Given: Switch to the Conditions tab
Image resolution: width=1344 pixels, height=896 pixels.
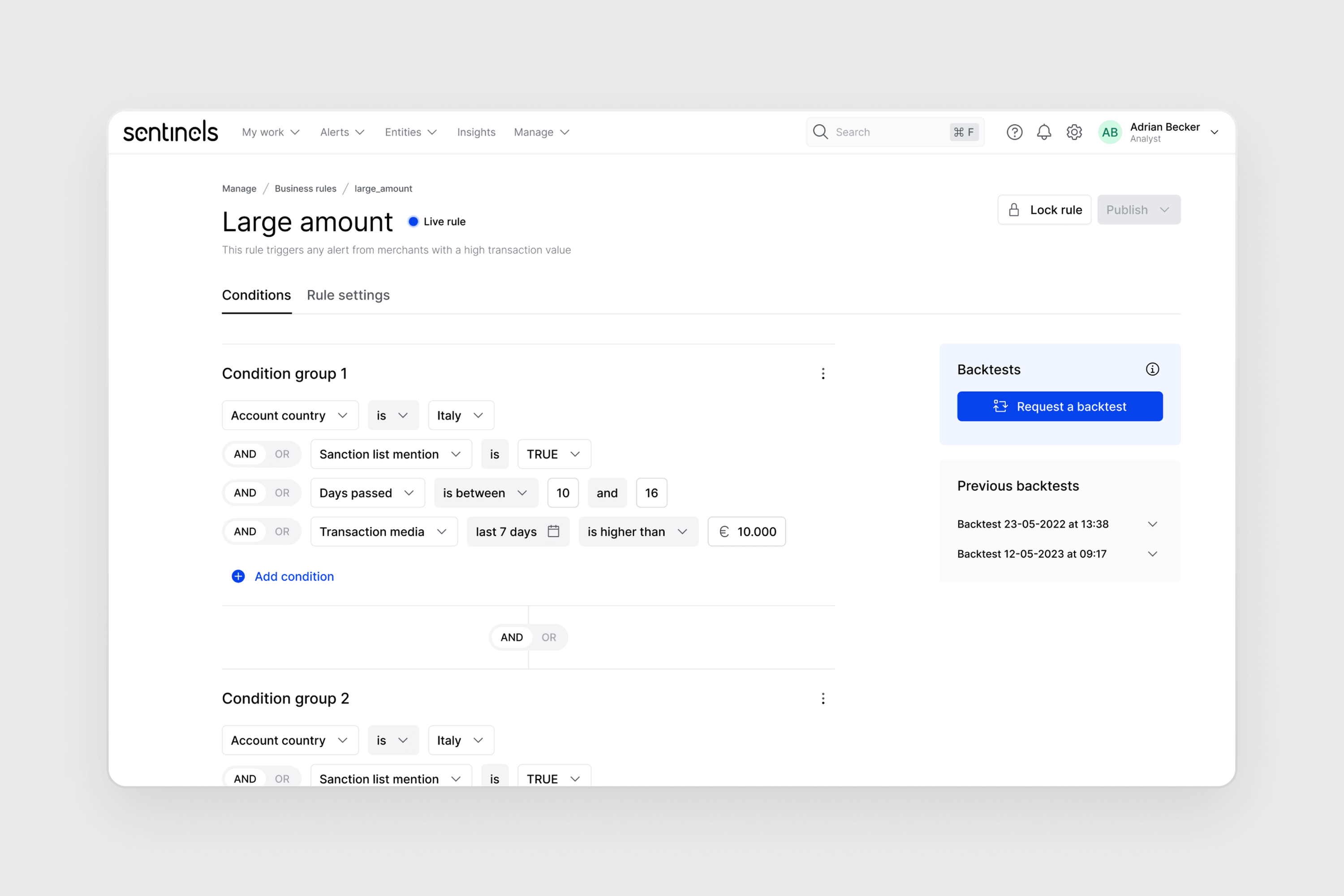Looking at the screenshot, I should [x=256, y=295].
